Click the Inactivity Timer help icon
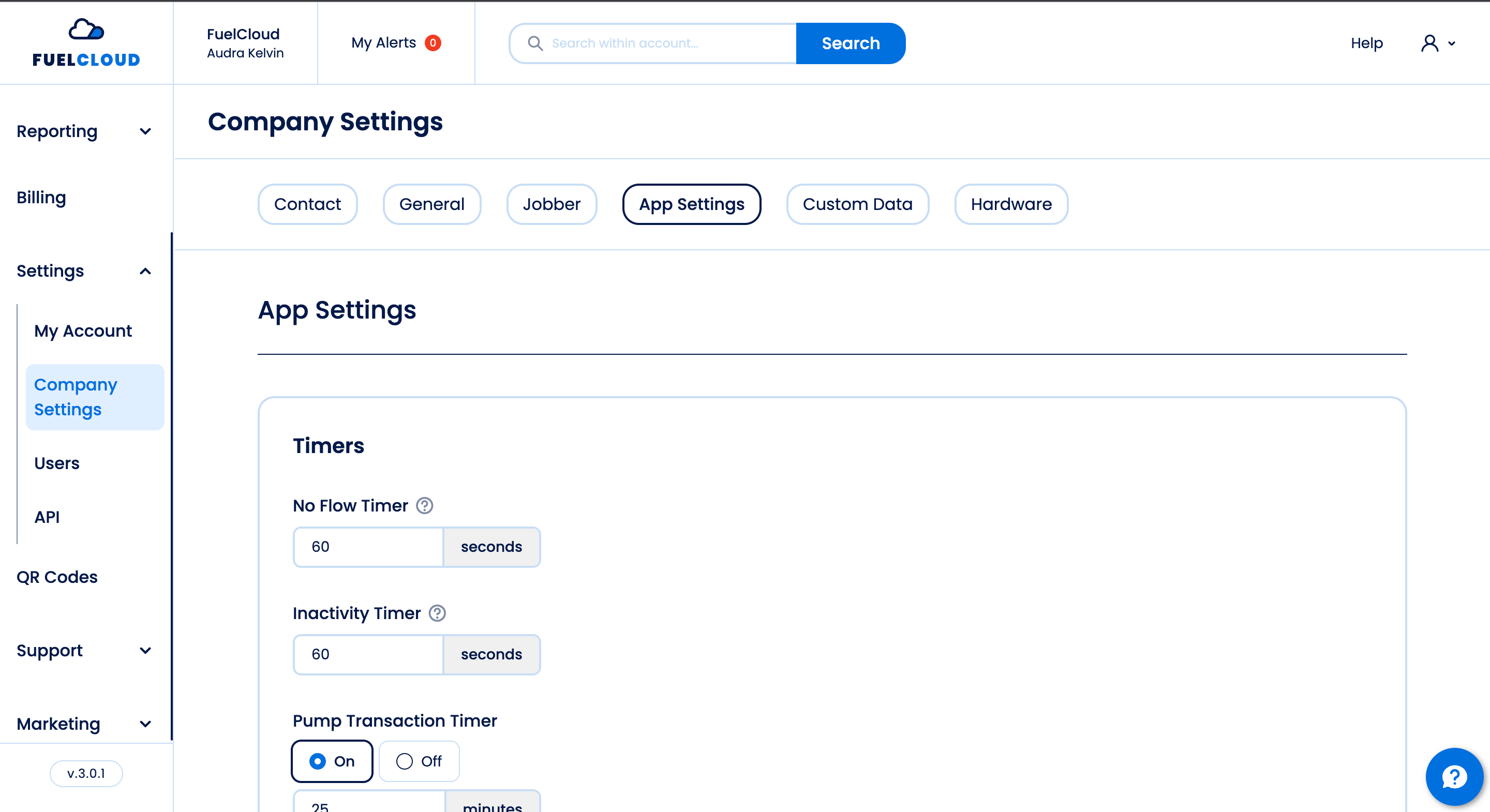Screen dimensions: 1490x812 (437, 613)
